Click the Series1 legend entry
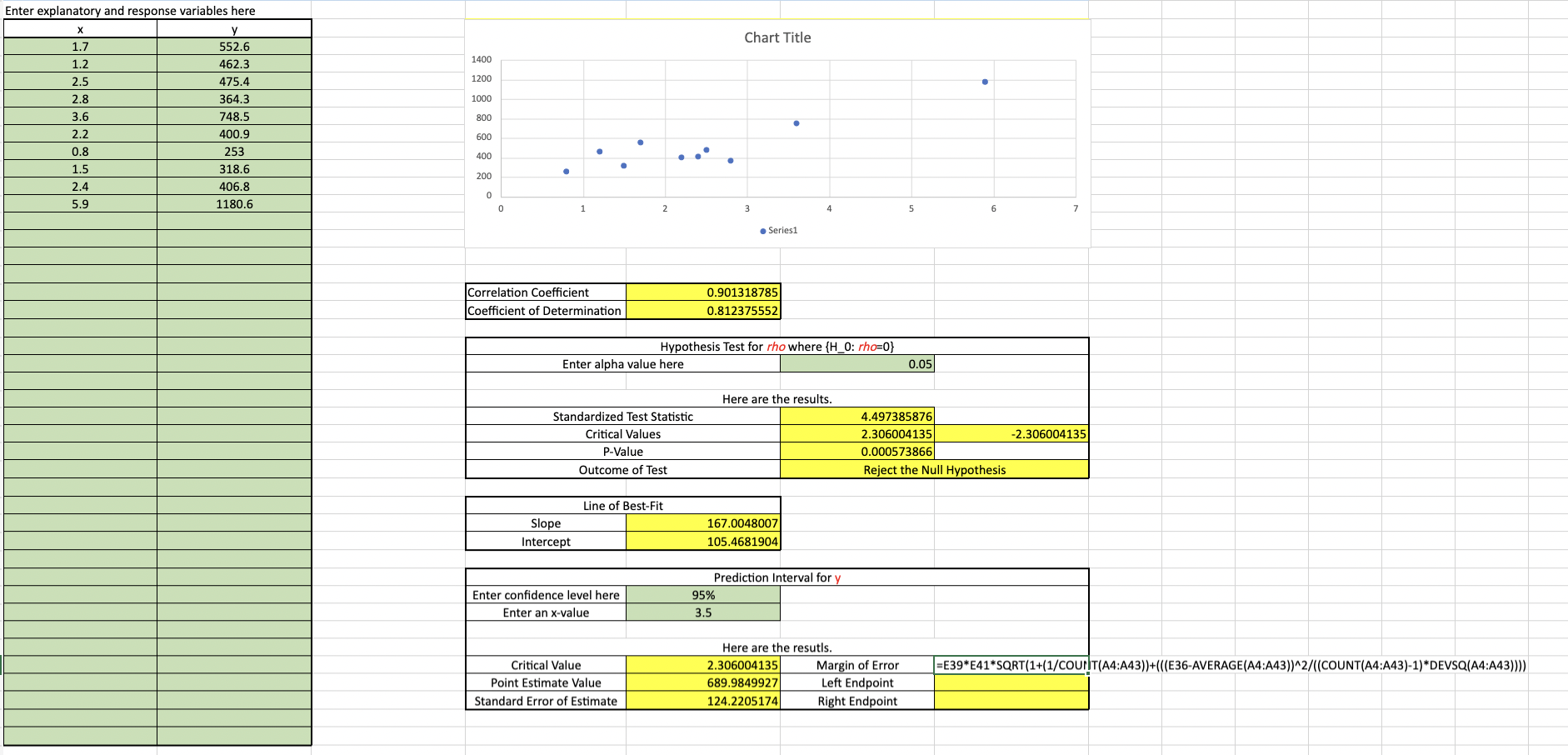The width and height of the screenshot is (1568, 755). (779, 231)
